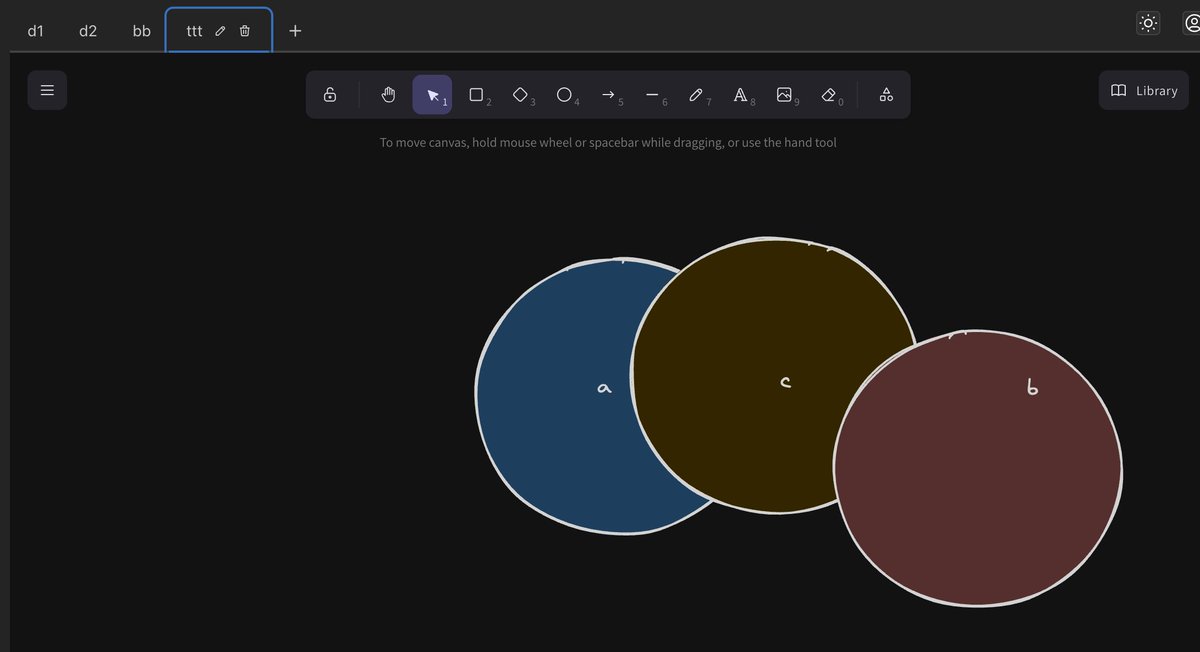Switch to the d1 tab
The height and width of the screenshot is (652, 1200).
[x=36, y=31]
